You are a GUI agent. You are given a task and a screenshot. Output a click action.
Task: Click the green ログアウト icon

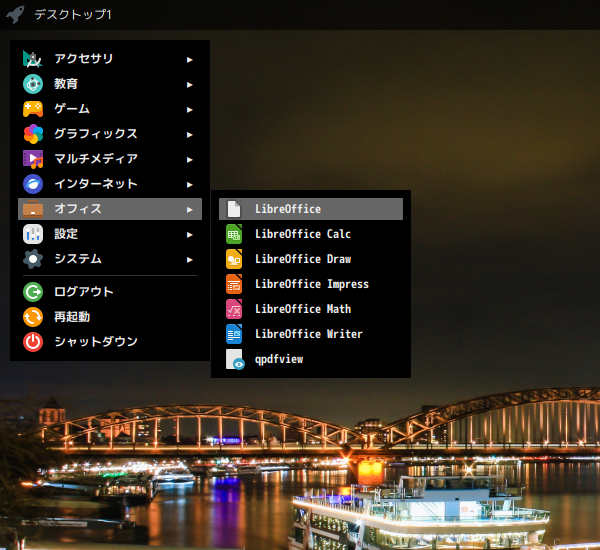33,292
